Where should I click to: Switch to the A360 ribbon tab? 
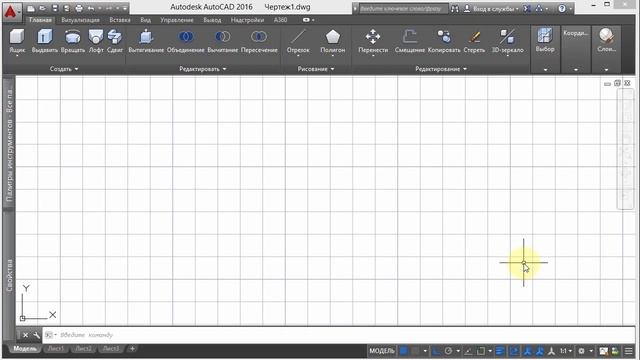click(280, 20)
